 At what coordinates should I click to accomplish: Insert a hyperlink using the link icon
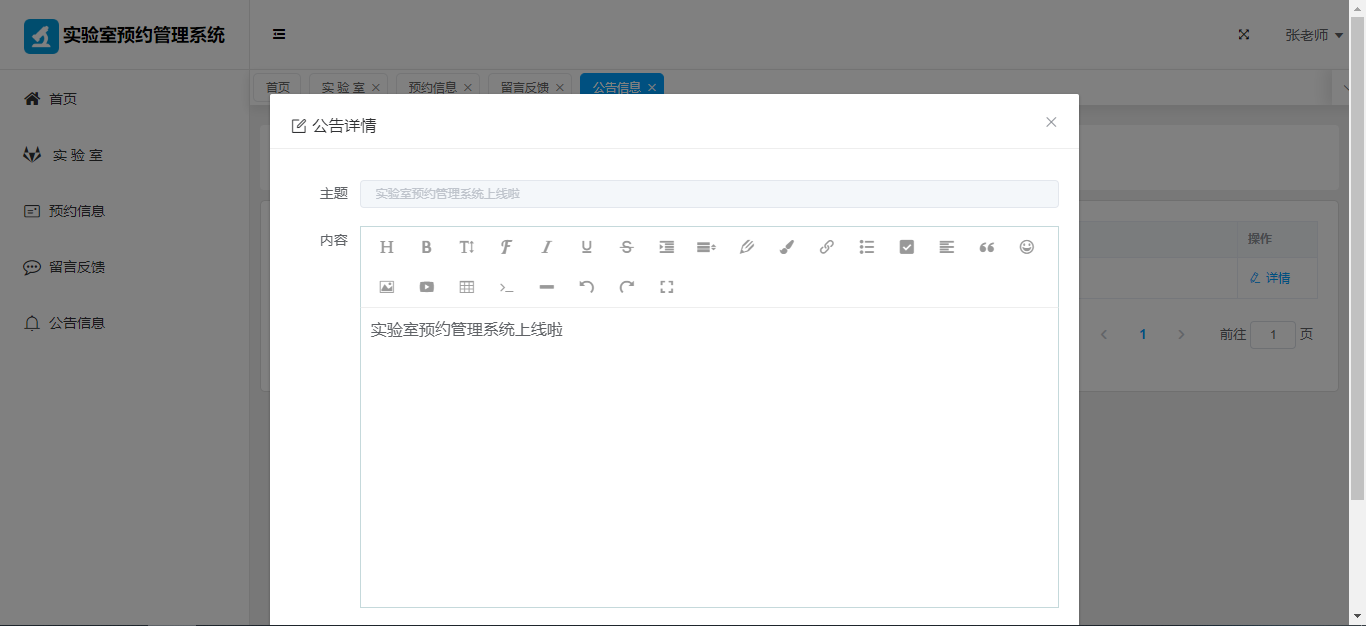point(827,247)
